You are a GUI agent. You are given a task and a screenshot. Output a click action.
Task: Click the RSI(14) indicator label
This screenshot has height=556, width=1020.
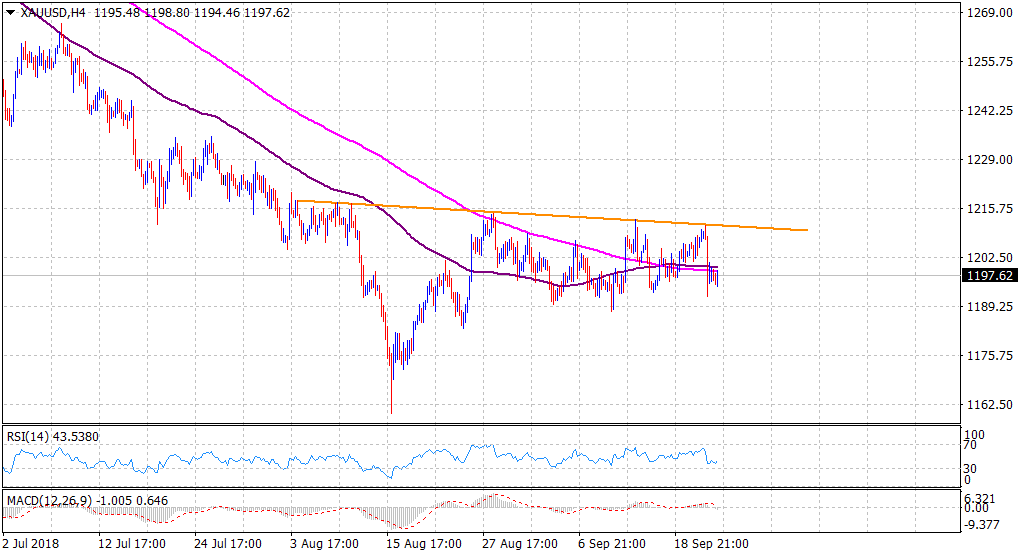[x=40, y=436]
